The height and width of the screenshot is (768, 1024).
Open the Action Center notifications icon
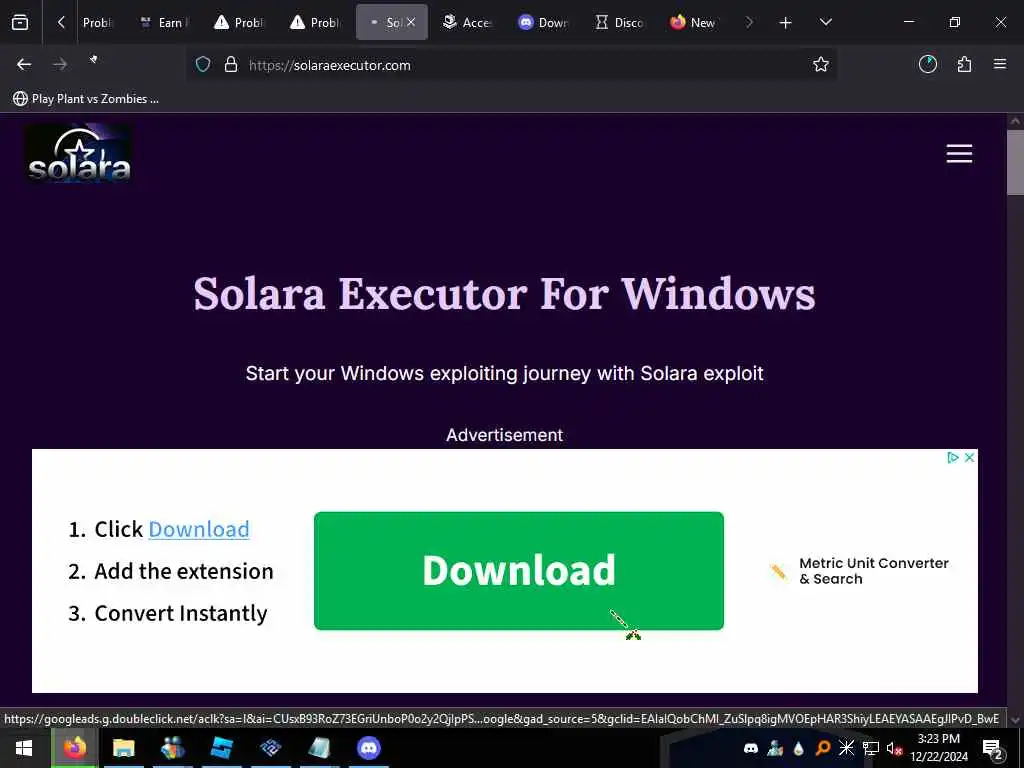click(x=993, y=749)
